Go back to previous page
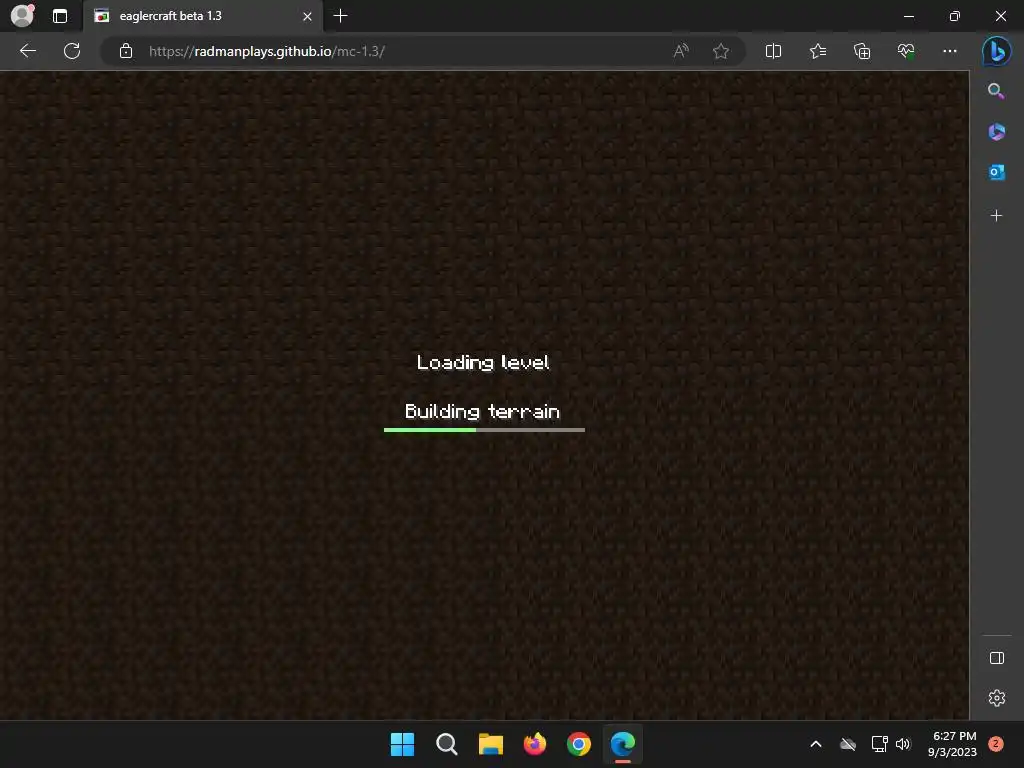Viewport: 1024px width, 768px height. 27,51
